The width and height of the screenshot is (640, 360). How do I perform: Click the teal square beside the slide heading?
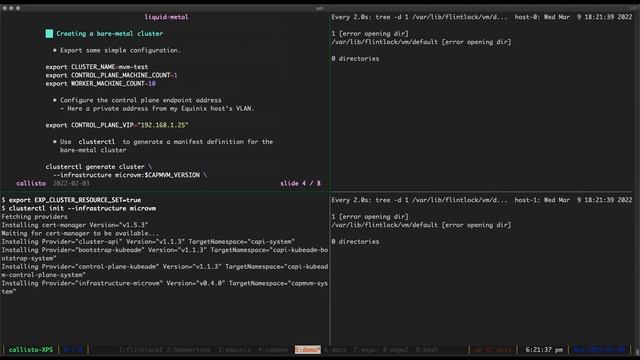[49, 33]
